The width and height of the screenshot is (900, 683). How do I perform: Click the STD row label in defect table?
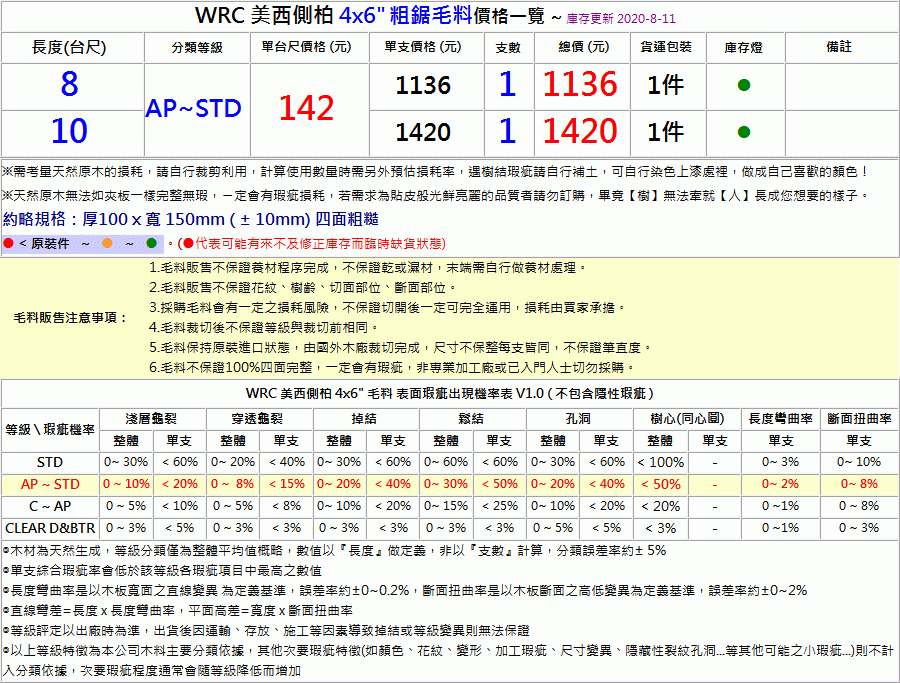pyautogui.click(x=50, y=463)
